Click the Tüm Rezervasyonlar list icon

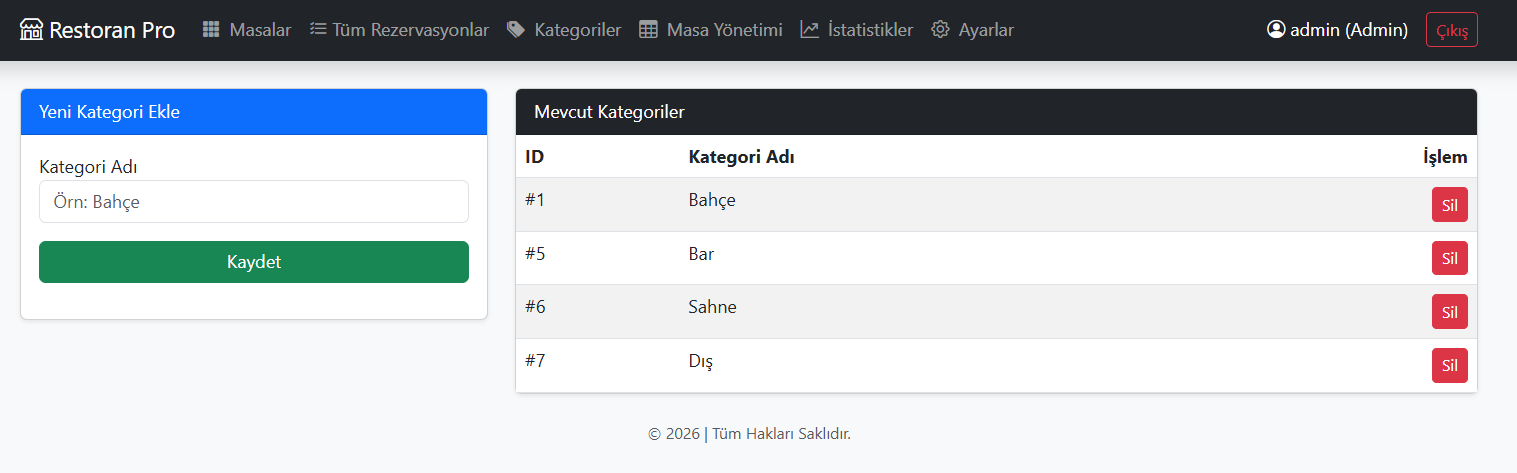tap(318, 30)
